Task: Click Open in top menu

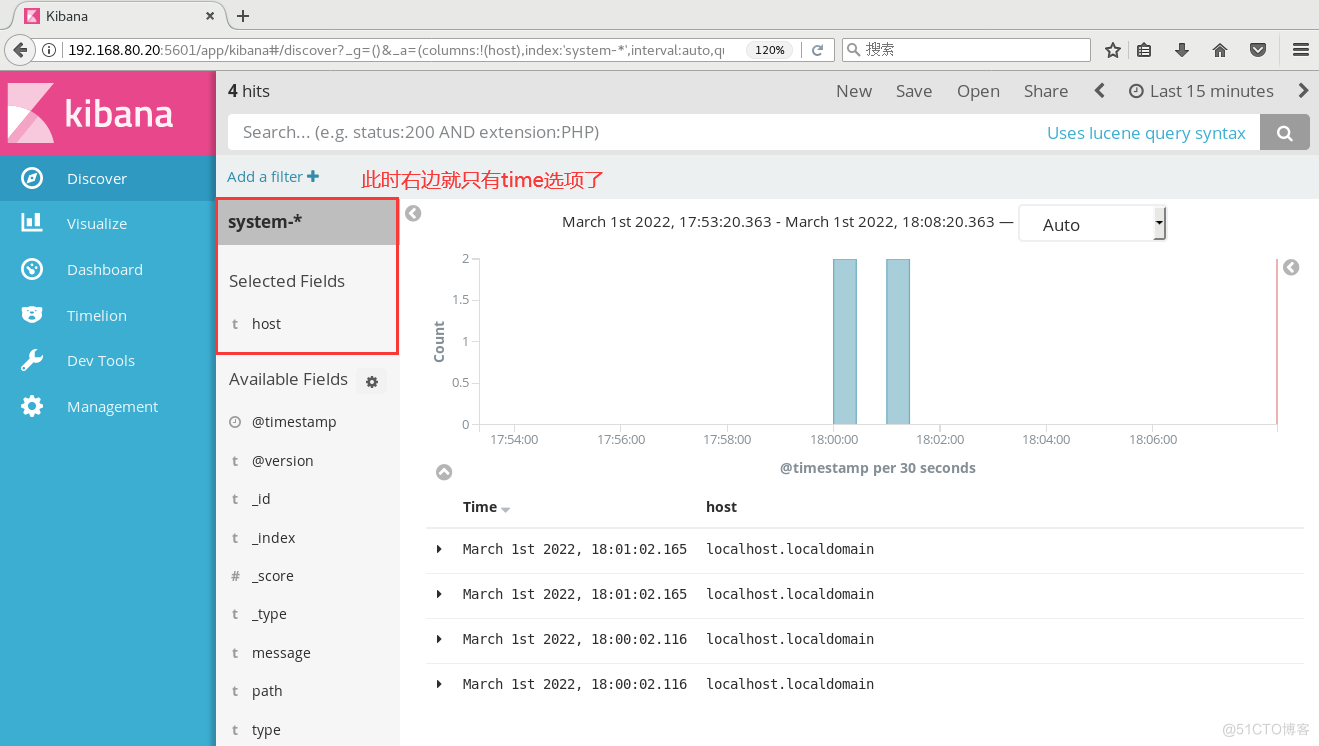Action: click(x=978, y=91)
